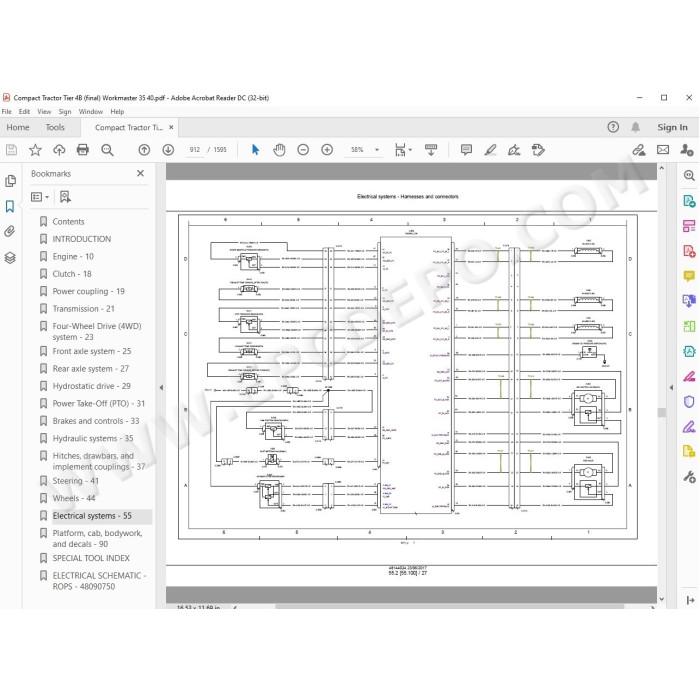Click the vertical scrollbar down arrow
This screenshot has height=700, width=700.
[662, 599]
